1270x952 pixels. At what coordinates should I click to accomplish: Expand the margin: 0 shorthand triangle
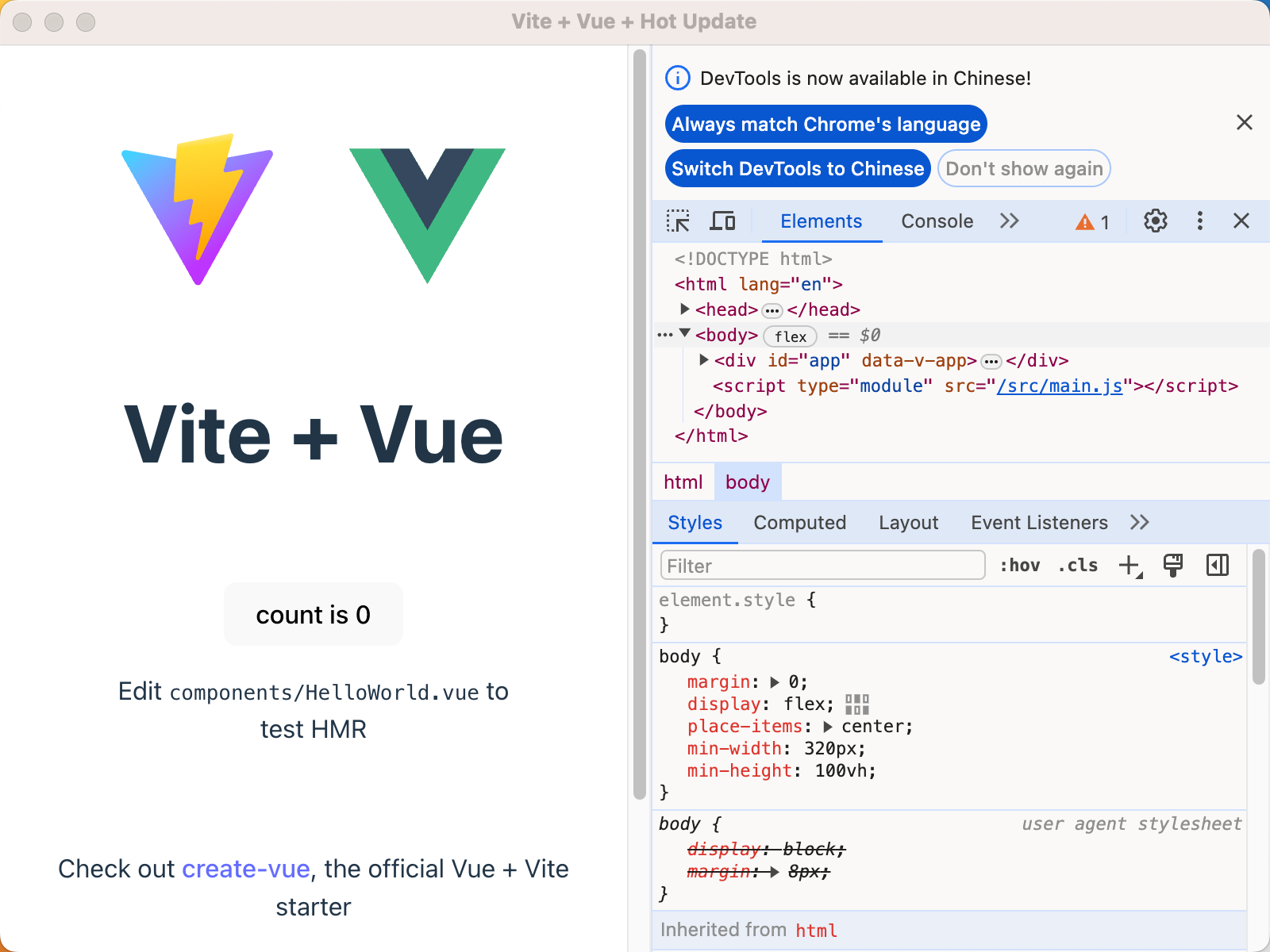pyautogui.click(x=775, y=682)
